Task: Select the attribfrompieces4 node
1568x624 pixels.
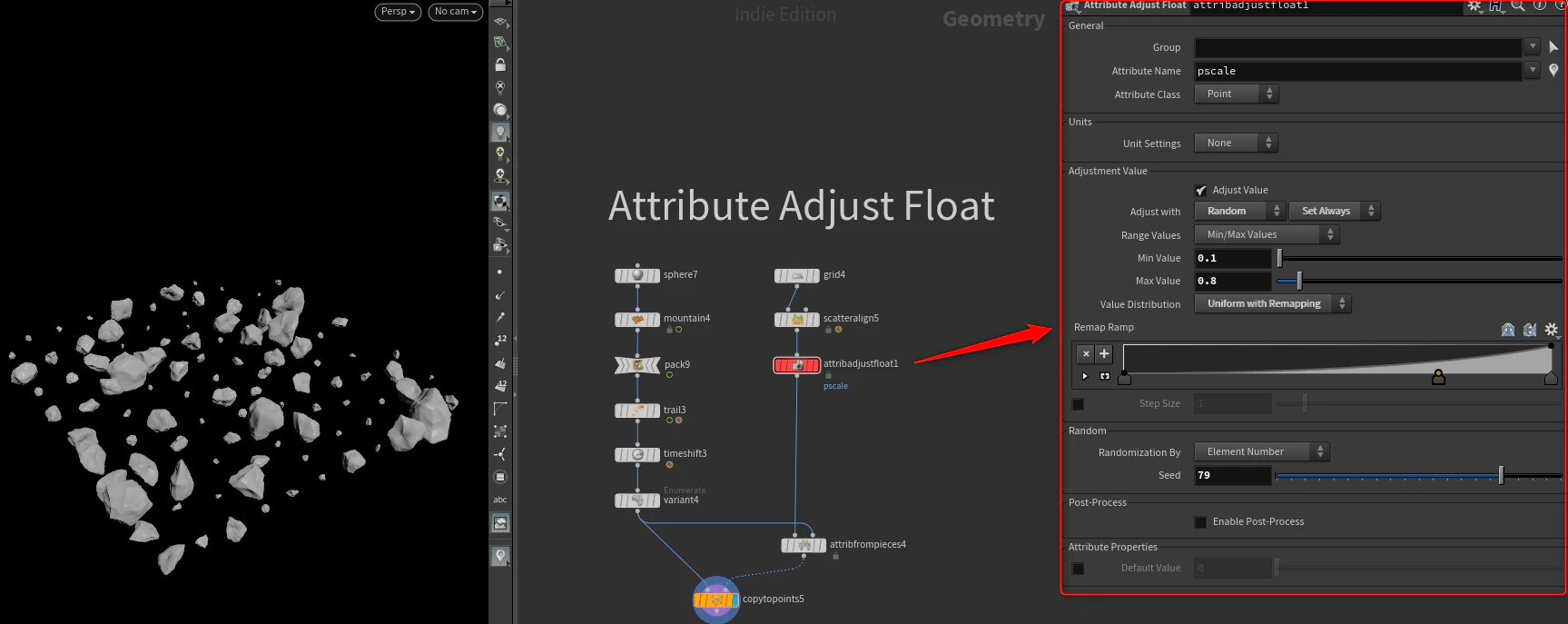Action: tap(804, 545)
